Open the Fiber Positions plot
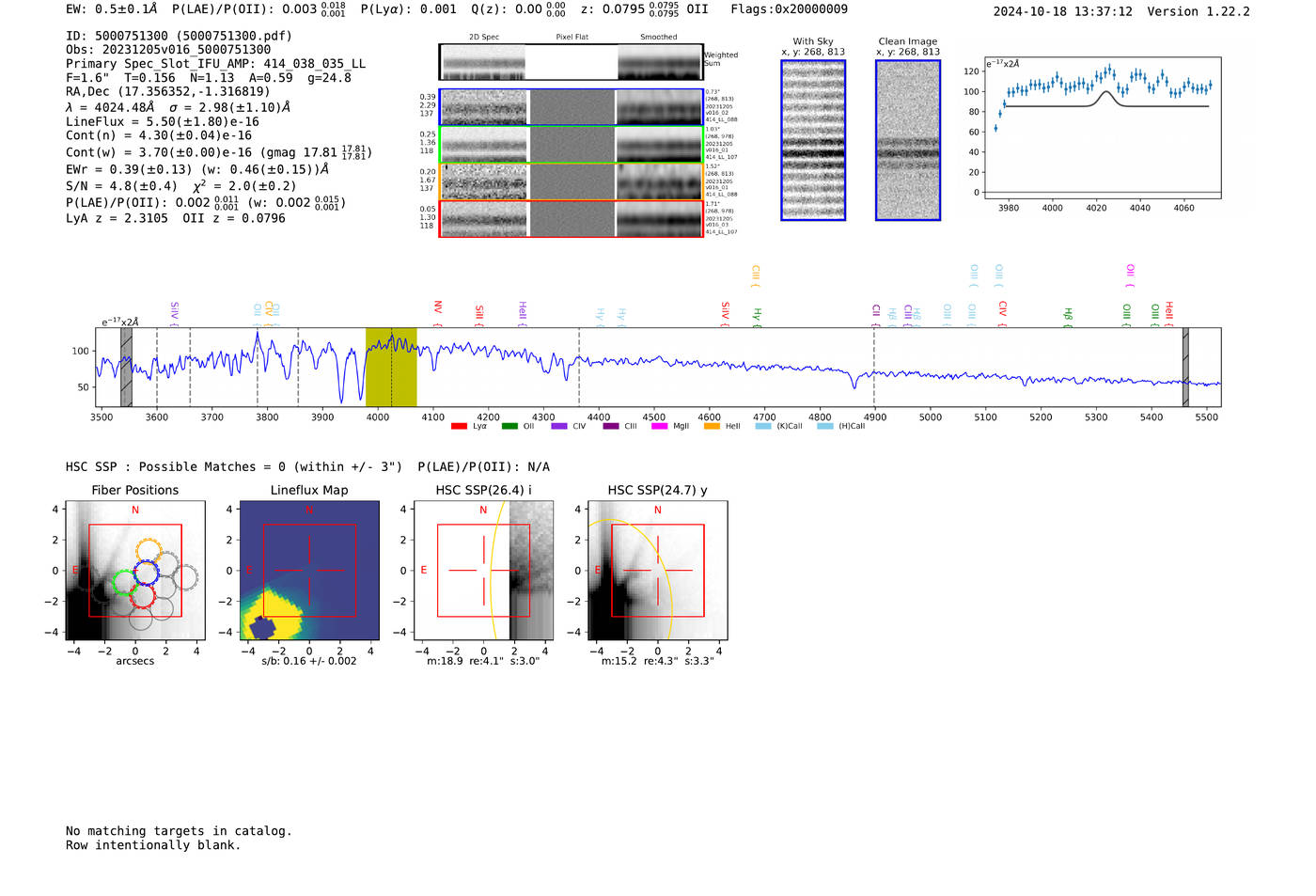This screenshot has width=1316, height=896. [x=134, y=571]
